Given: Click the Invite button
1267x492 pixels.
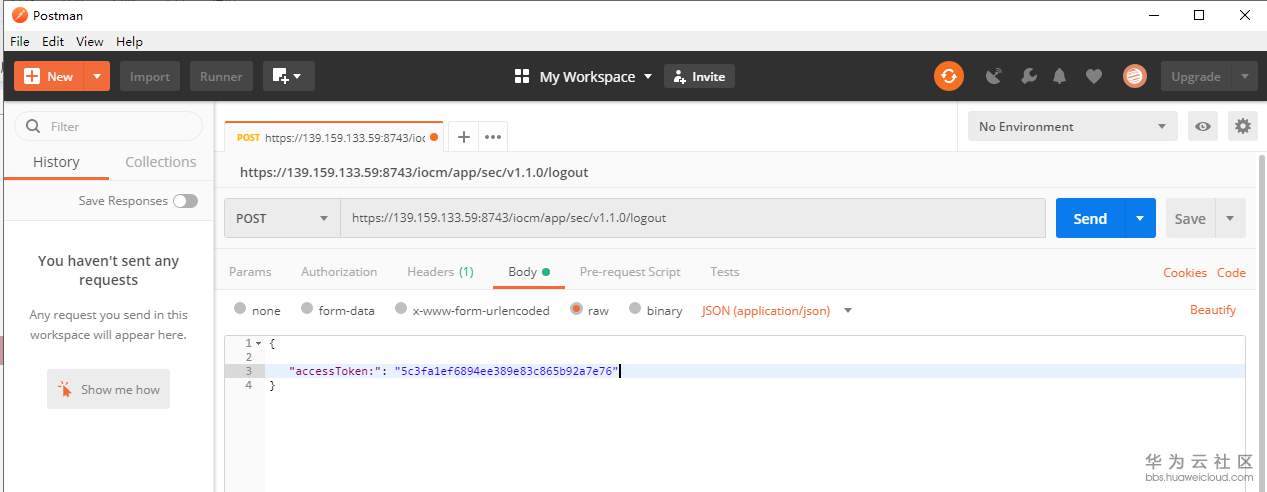Looking at the screenshot, I should pyautogui.click(x=699, y=77).
